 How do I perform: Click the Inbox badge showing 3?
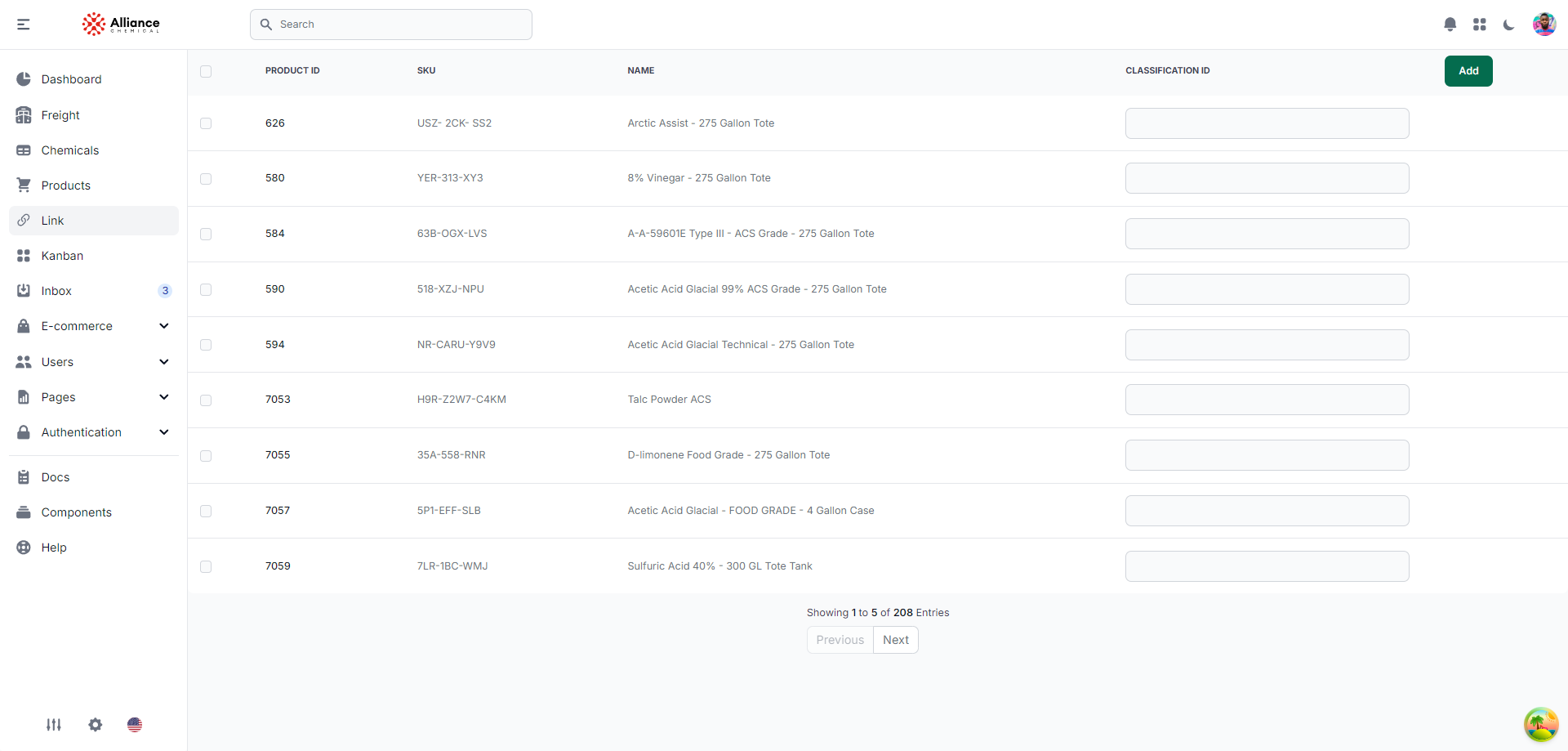point(165,291)
